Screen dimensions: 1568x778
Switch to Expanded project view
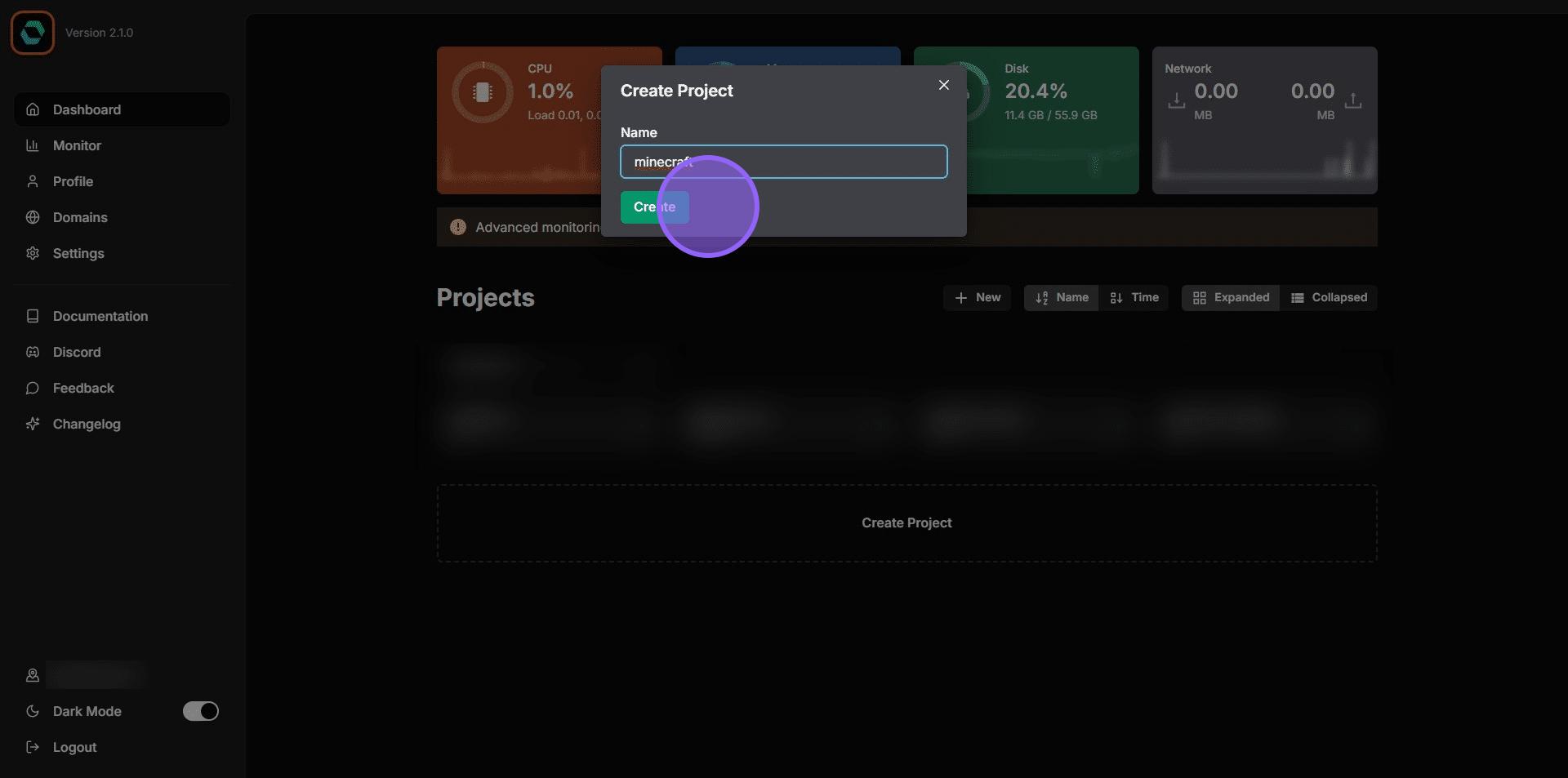click(x=1231, y=298)
